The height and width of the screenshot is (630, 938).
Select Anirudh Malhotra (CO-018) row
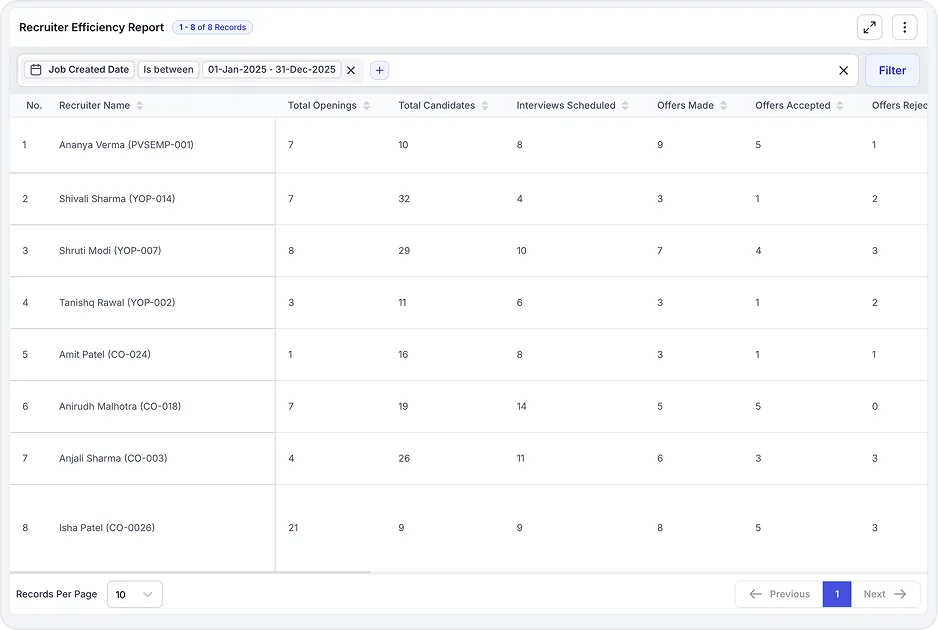coord(468,407)
